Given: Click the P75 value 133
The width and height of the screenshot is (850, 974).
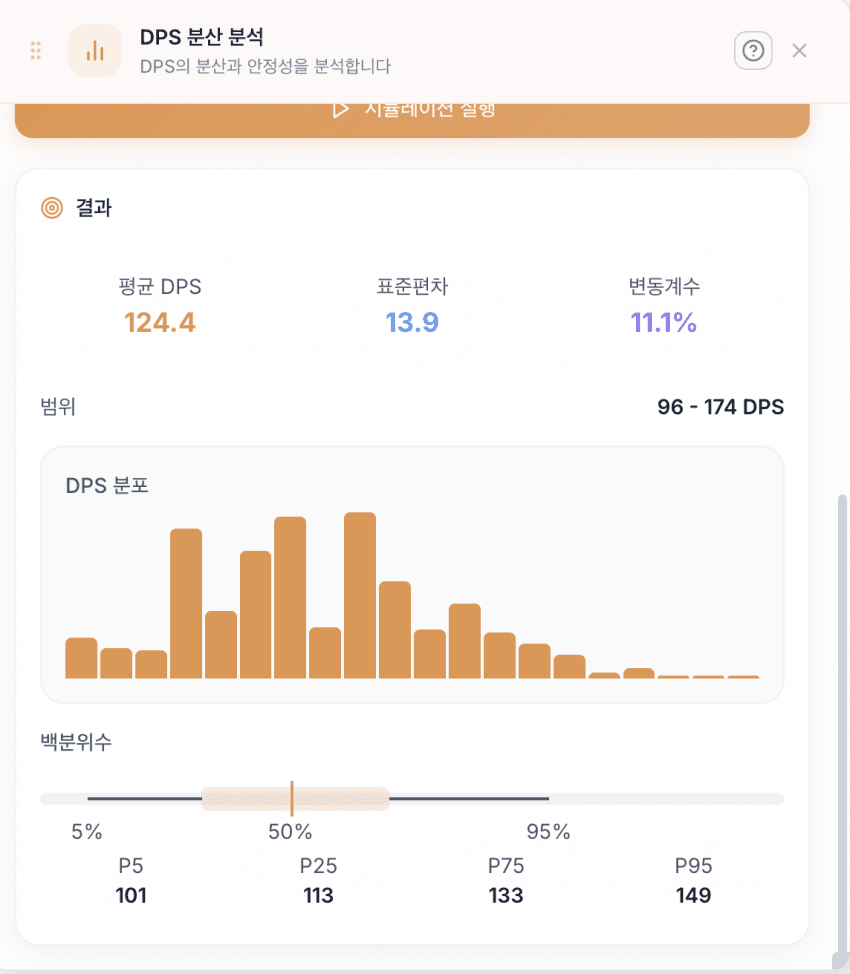Looking at the screenshot, I should point(506,895).
